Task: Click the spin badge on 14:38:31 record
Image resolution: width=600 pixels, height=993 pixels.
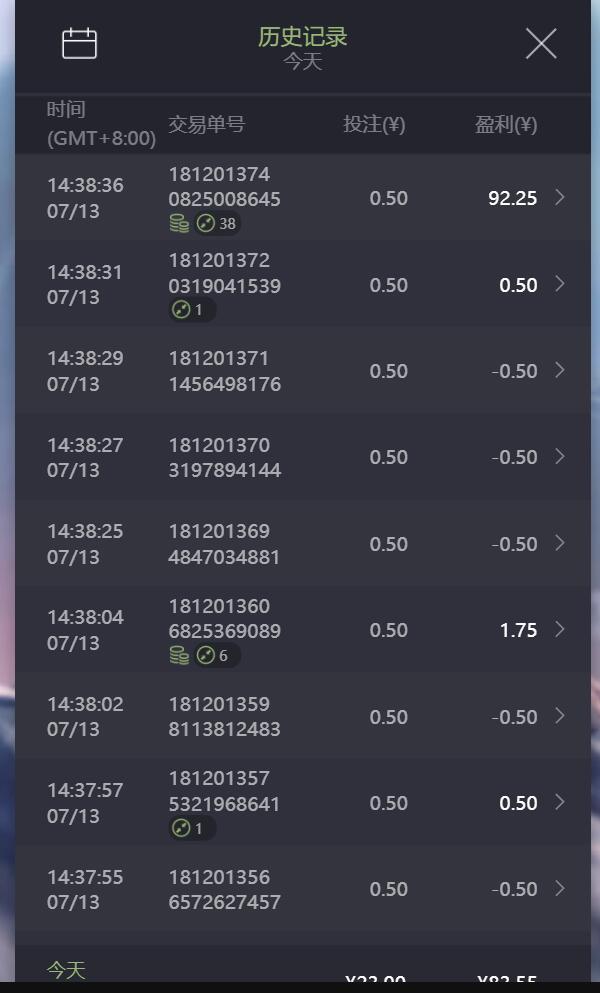Action: pos(192,310)
